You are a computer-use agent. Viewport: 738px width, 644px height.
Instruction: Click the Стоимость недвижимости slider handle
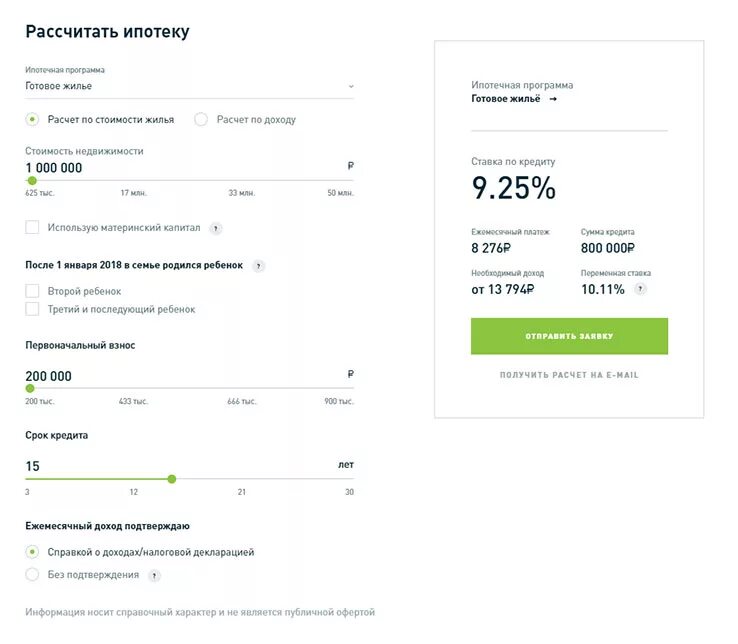coord(32,181)
